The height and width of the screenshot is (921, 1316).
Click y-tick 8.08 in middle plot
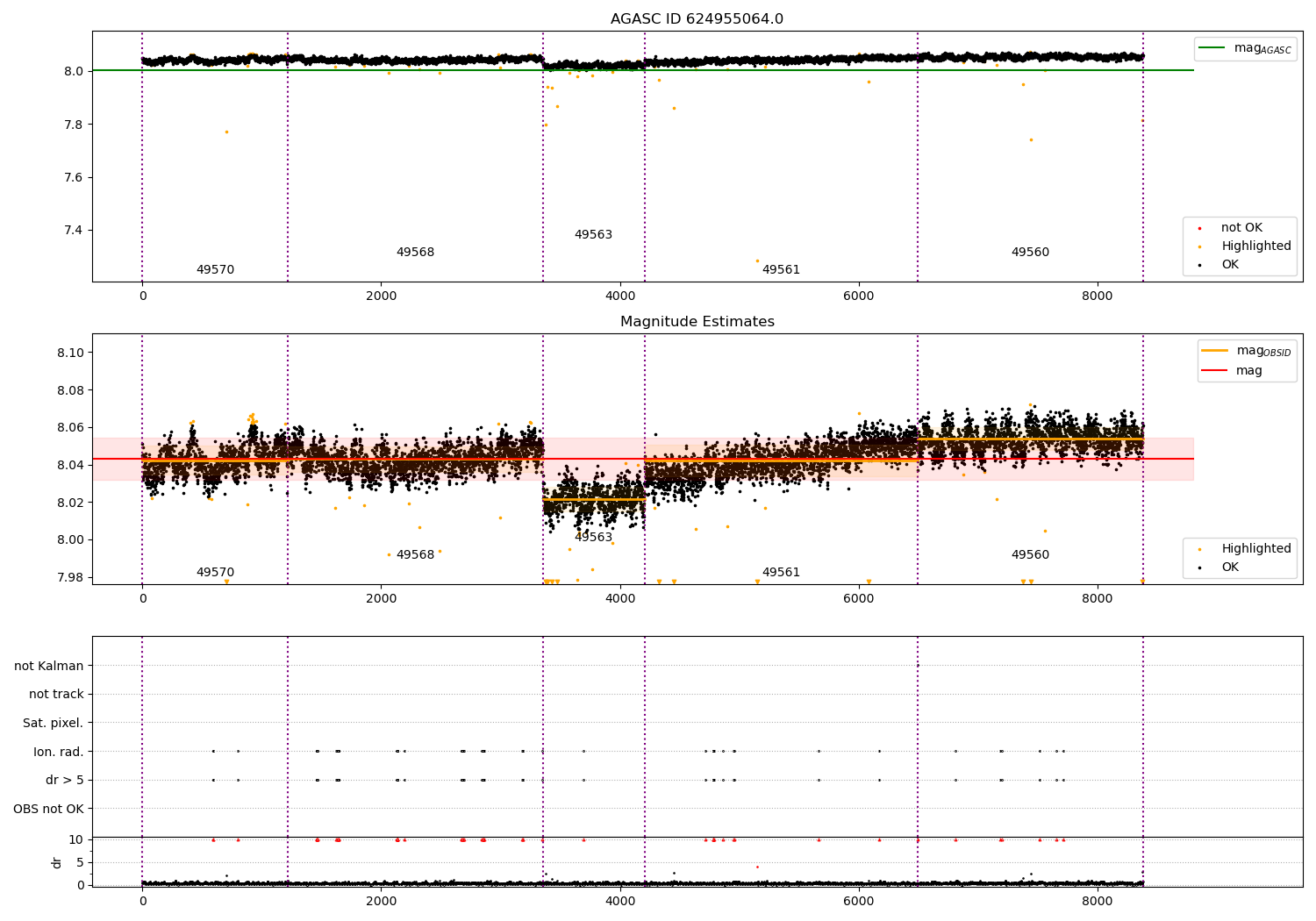coord(70,390)
